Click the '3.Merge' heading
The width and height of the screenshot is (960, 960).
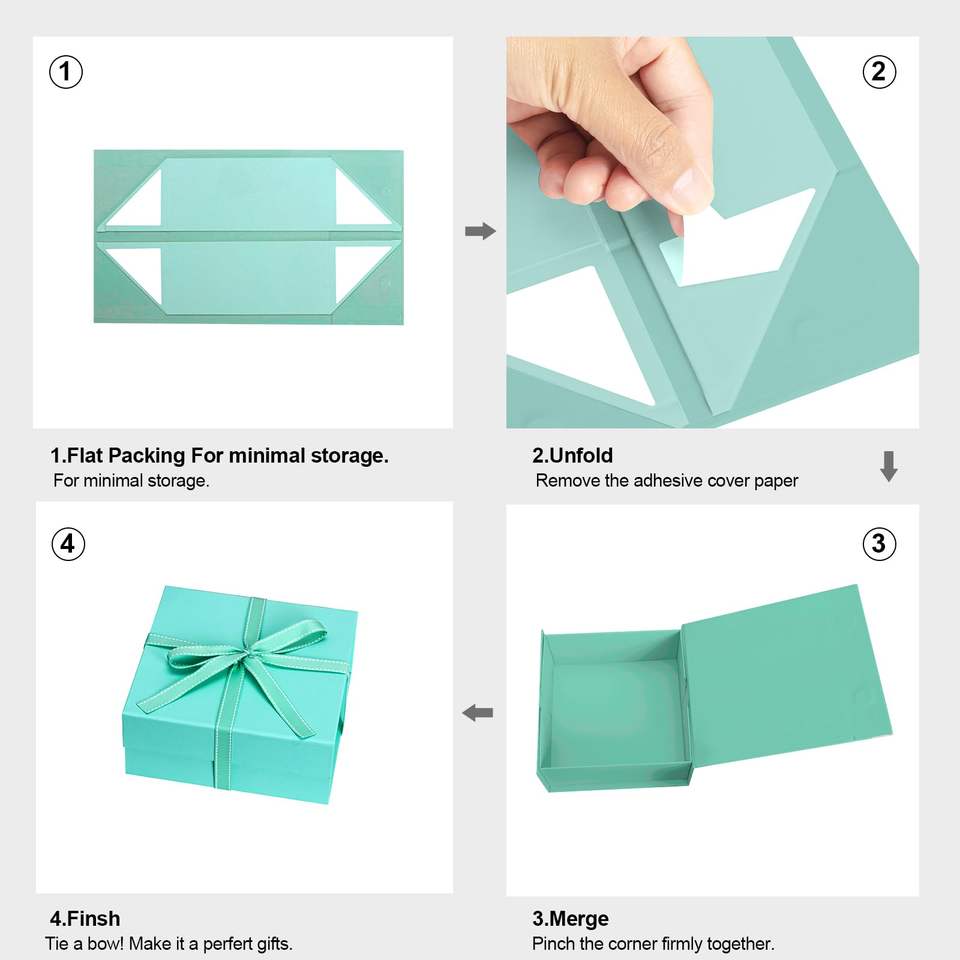tap(571, 919)
